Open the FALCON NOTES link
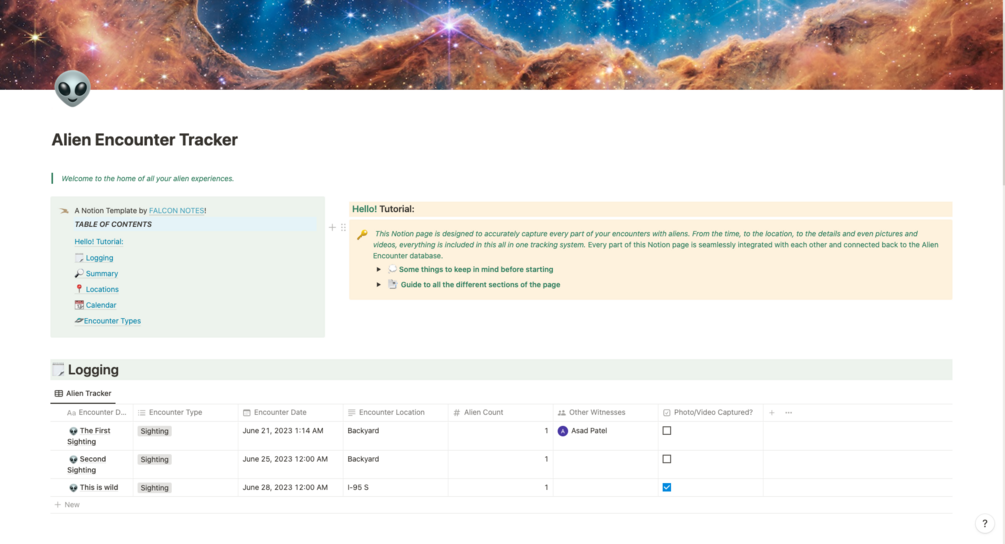The width and height of the screenshot is (1005, 544). click(177, 211)
